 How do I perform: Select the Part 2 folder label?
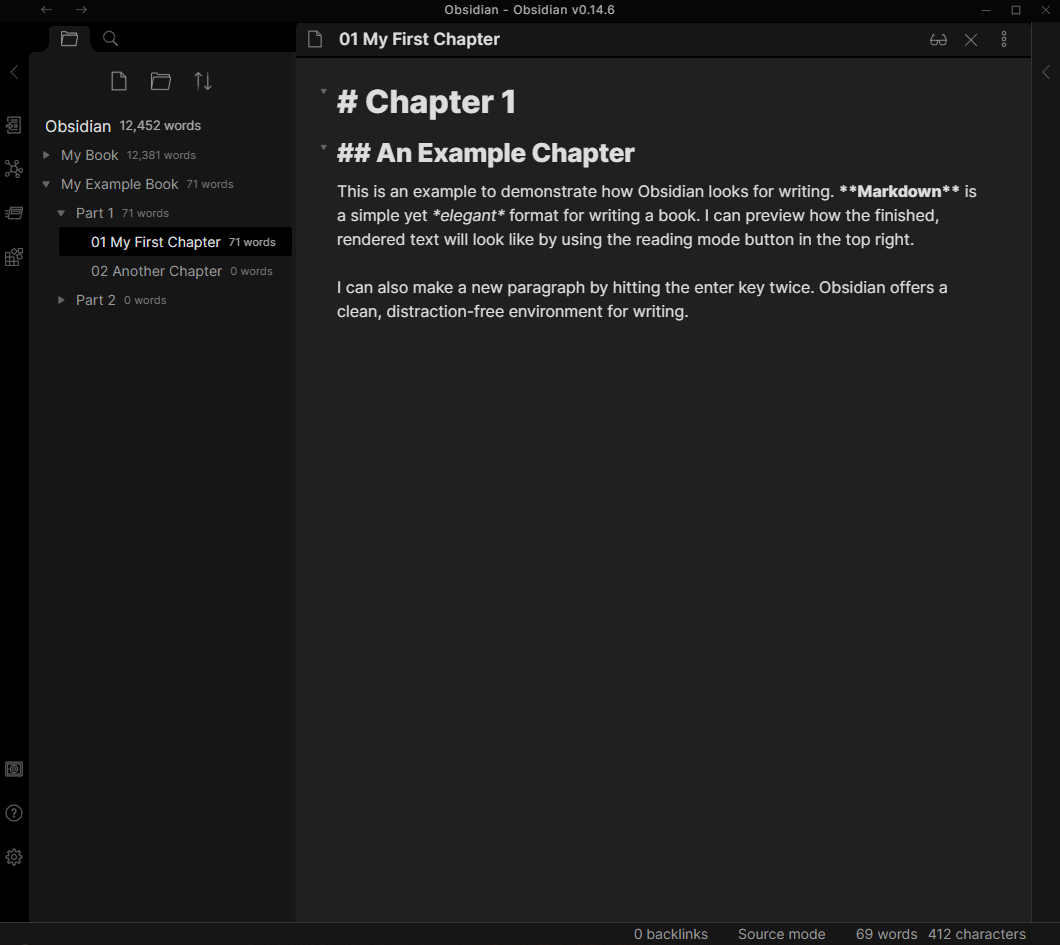tap(95, 299)
